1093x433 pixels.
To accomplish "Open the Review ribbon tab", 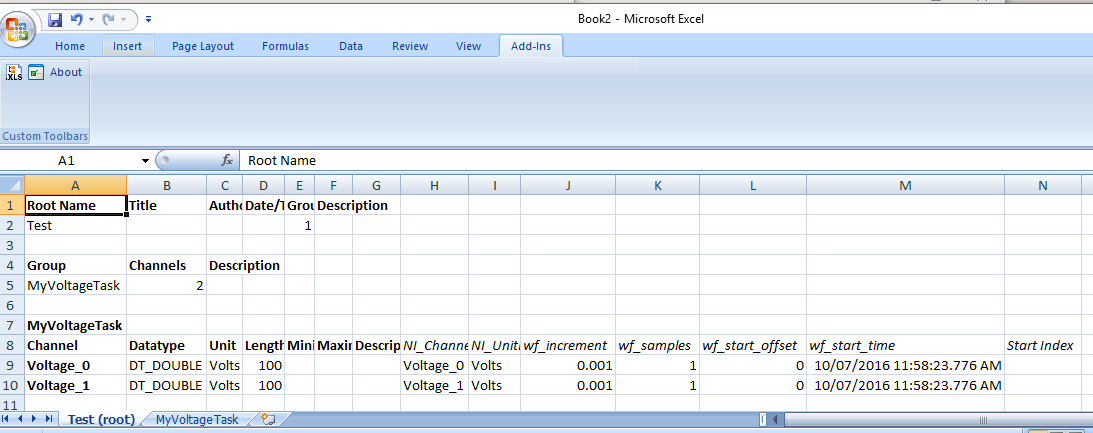I will pyautogui.click(x=410, y=46).
